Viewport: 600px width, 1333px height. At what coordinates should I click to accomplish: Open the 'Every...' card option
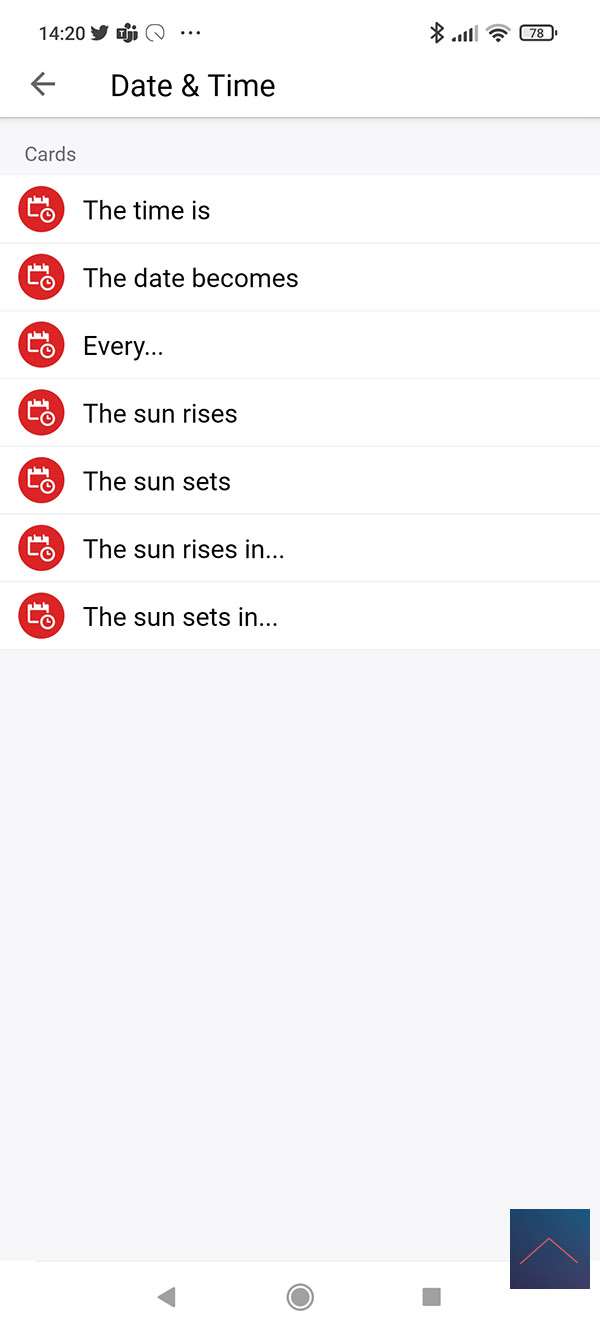(123, 346)
